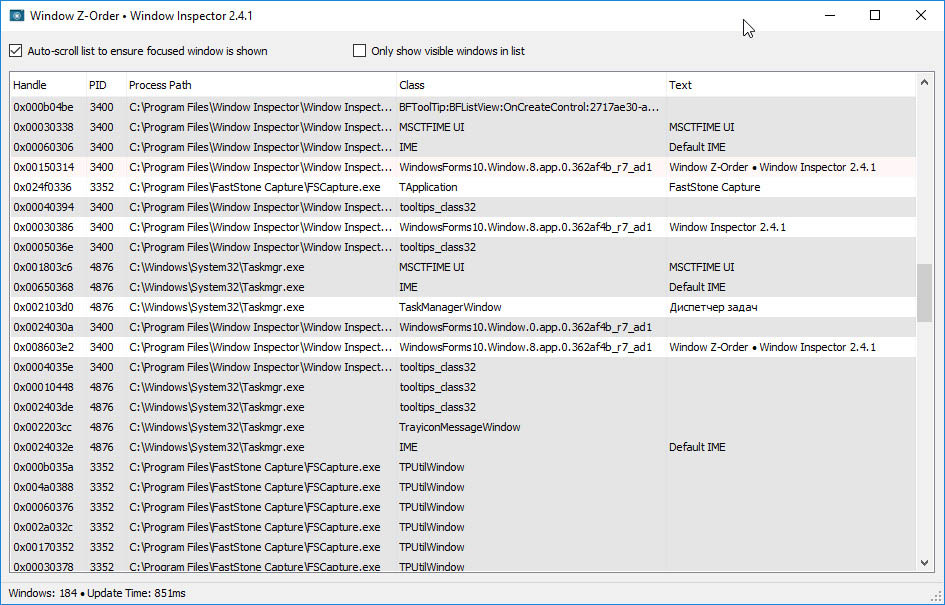Minimize the Window Inspector window
945x605 pixels.
[830, 16]
